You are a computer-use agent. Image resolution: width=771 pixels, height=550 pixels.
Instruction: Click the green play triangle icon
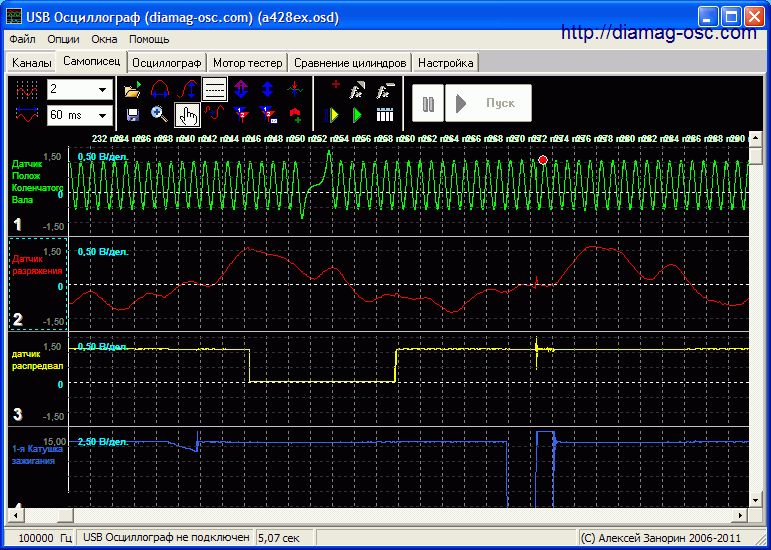click(x=357, y=114)
